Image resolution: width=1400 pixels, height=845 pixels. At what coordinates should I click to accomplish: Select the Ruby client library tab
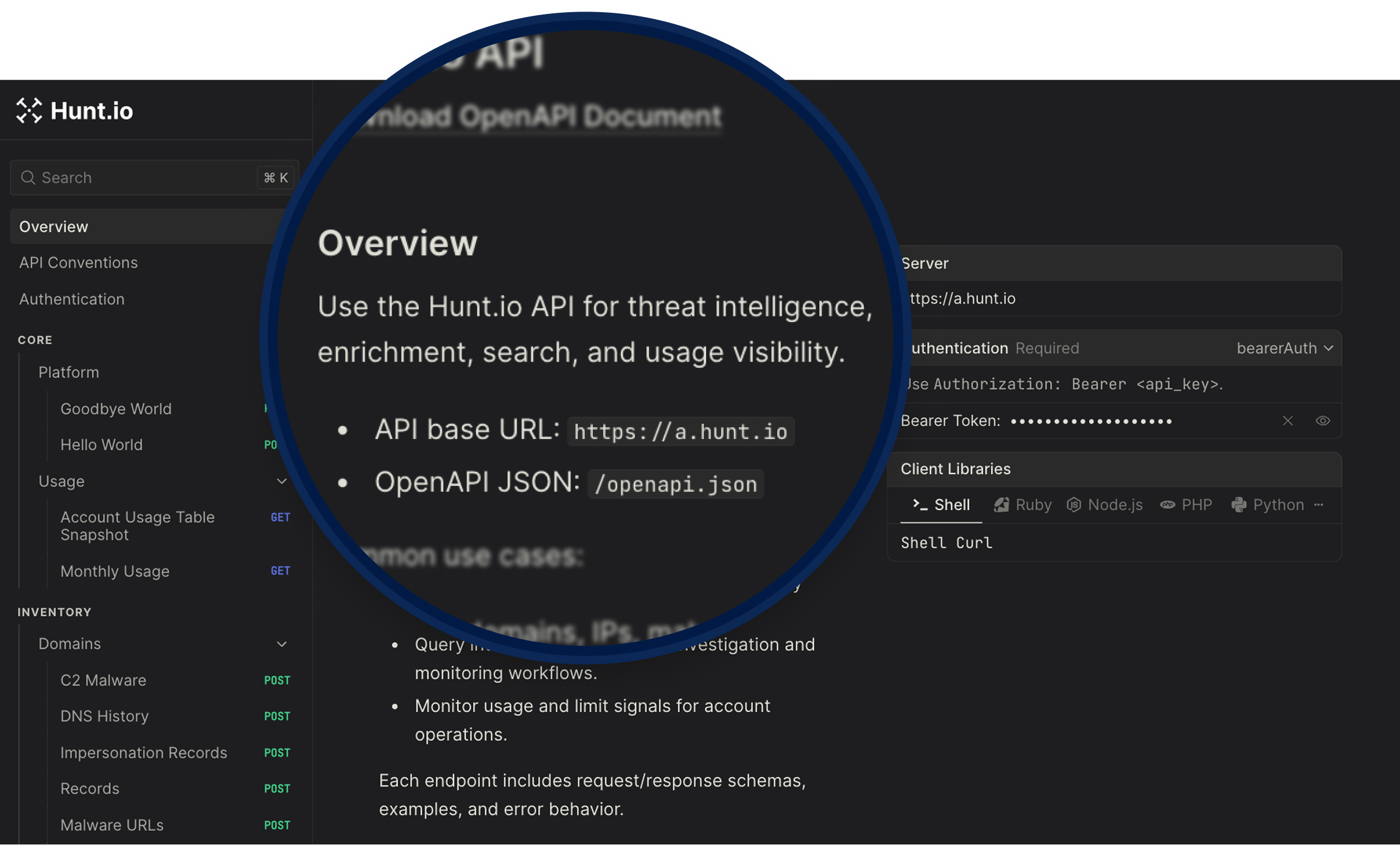(1023, 505)
